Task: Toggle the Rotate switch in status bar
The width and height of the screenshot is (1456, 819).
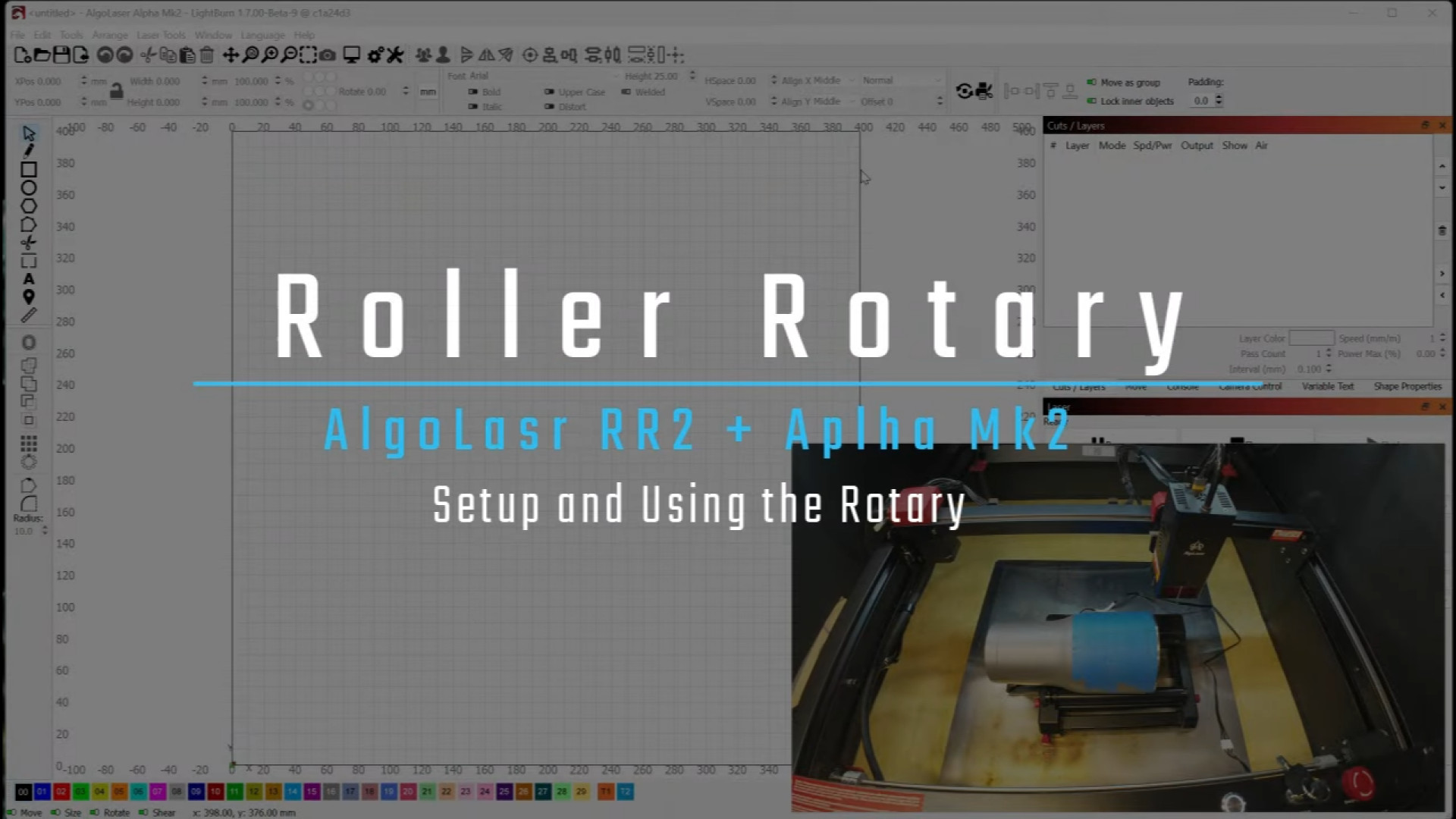Action: pos(94,812)
